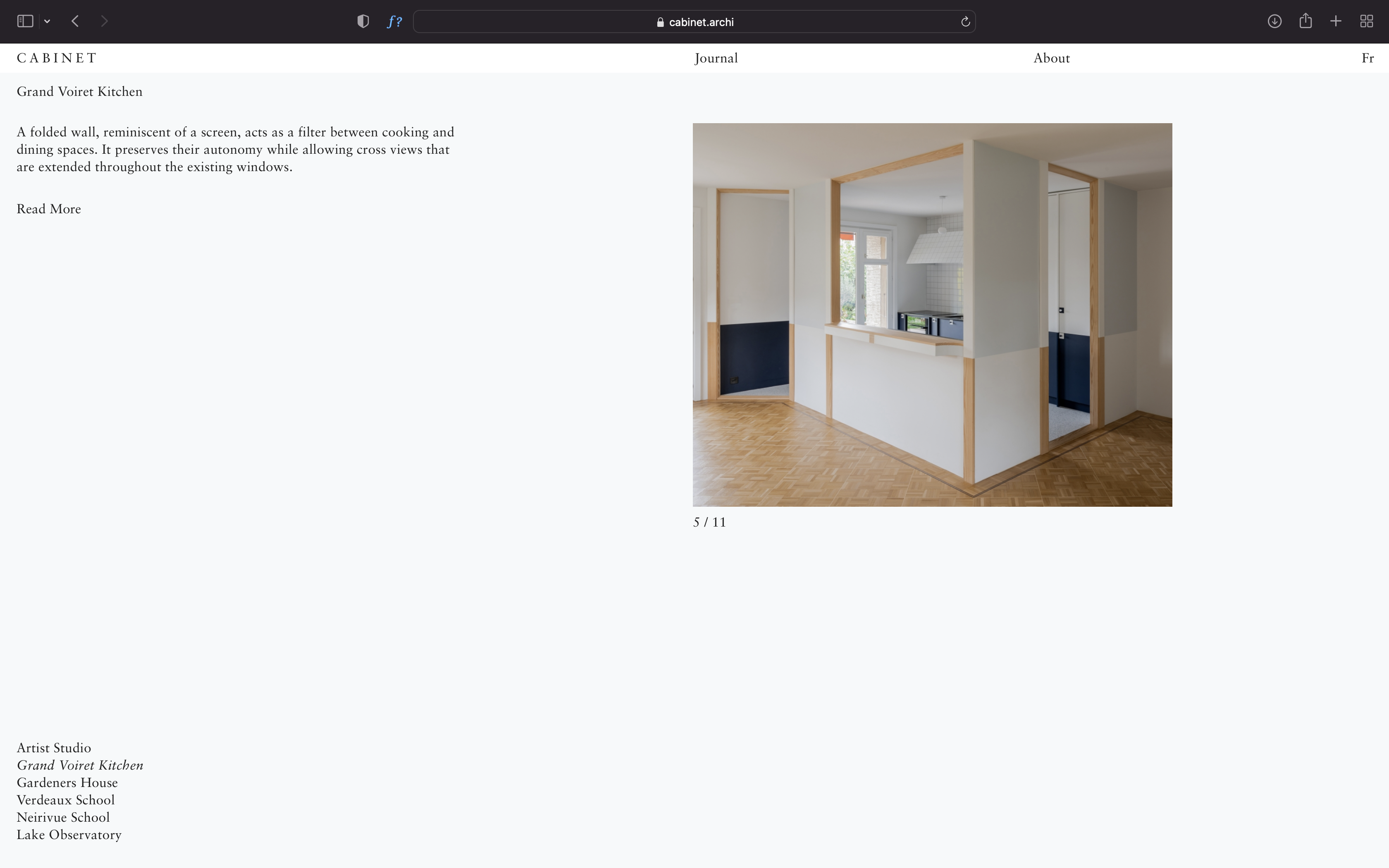
Task: Click the font finder f? extension
Action: 394,22
